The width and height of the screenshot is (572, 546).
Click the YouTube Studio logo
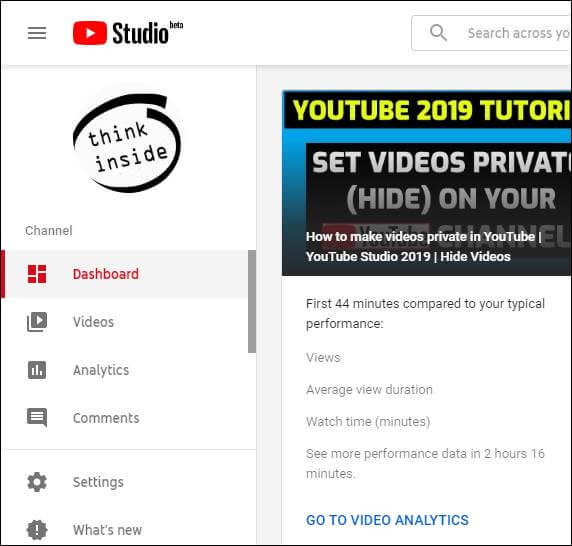[128, 33]
